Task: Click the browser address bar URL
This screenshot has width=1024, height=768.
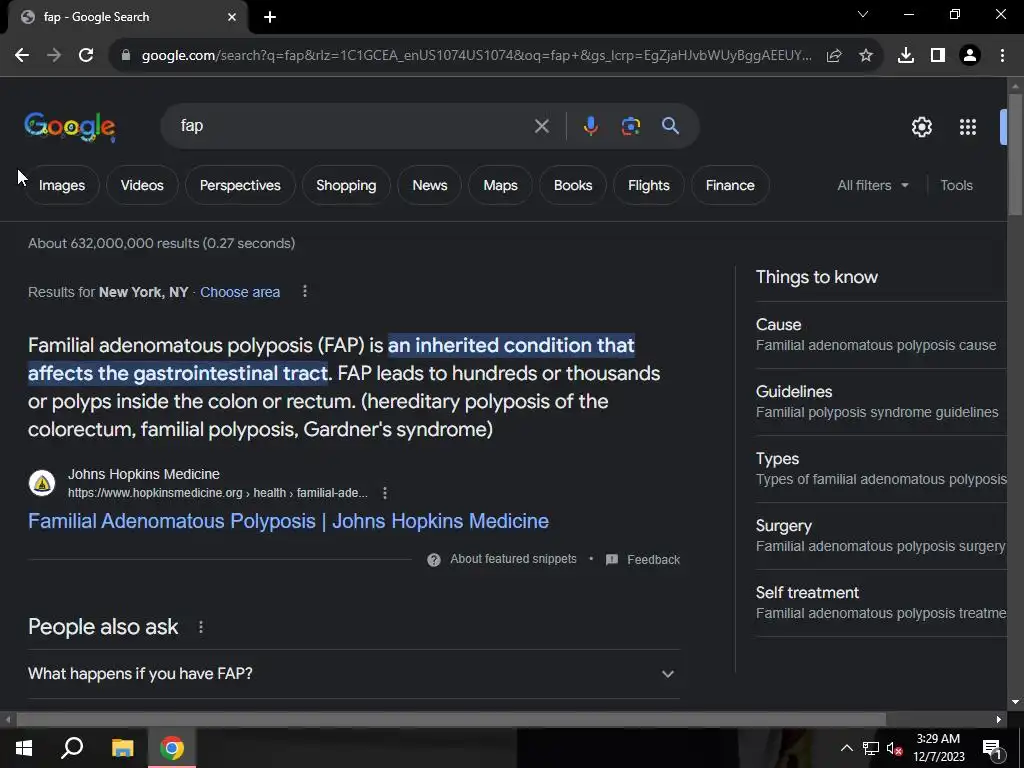Action: 477,56
